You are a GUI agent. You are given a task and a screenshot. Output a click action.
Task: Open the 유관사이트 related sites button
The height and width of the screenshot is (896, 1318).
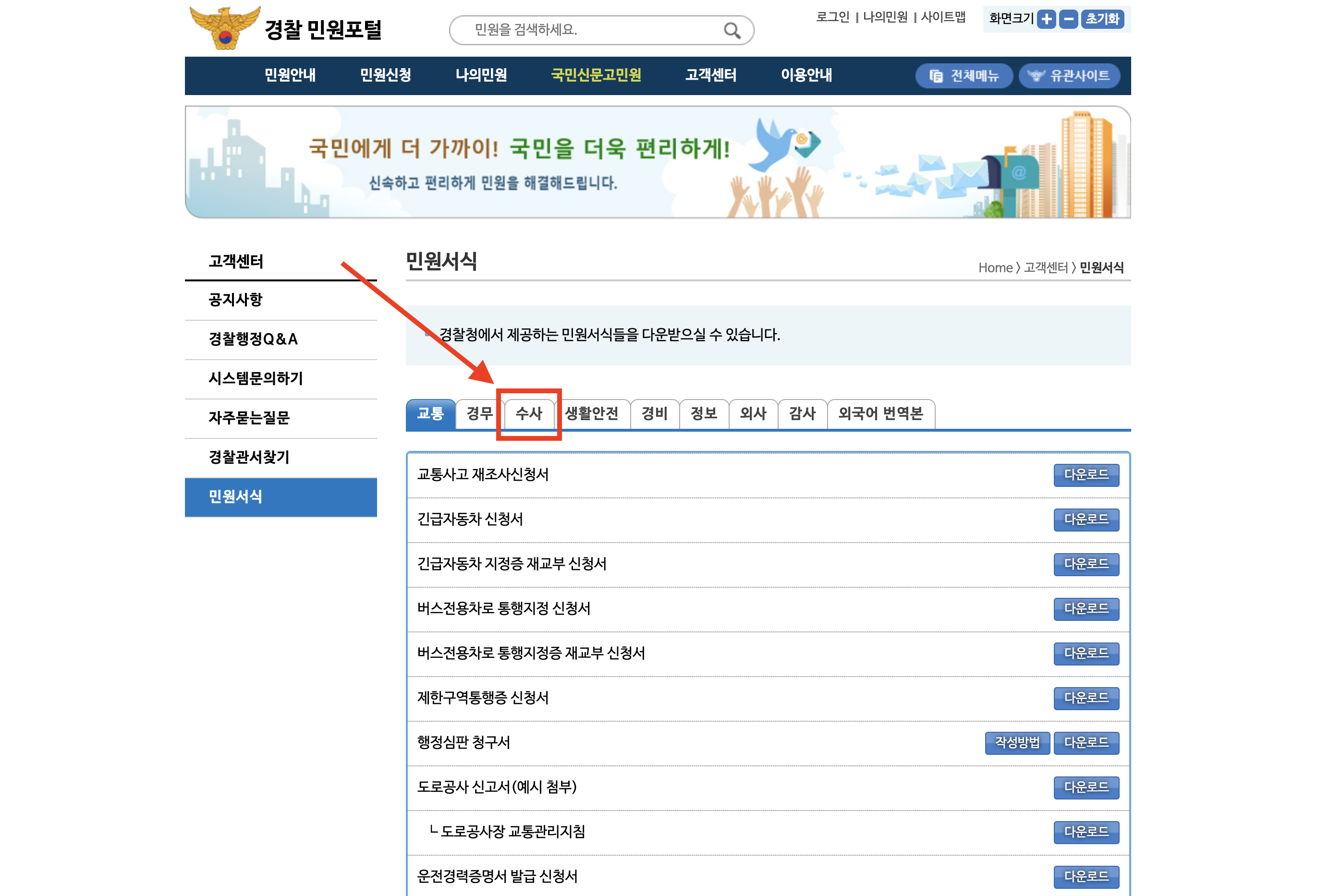tap(1069, 76)
